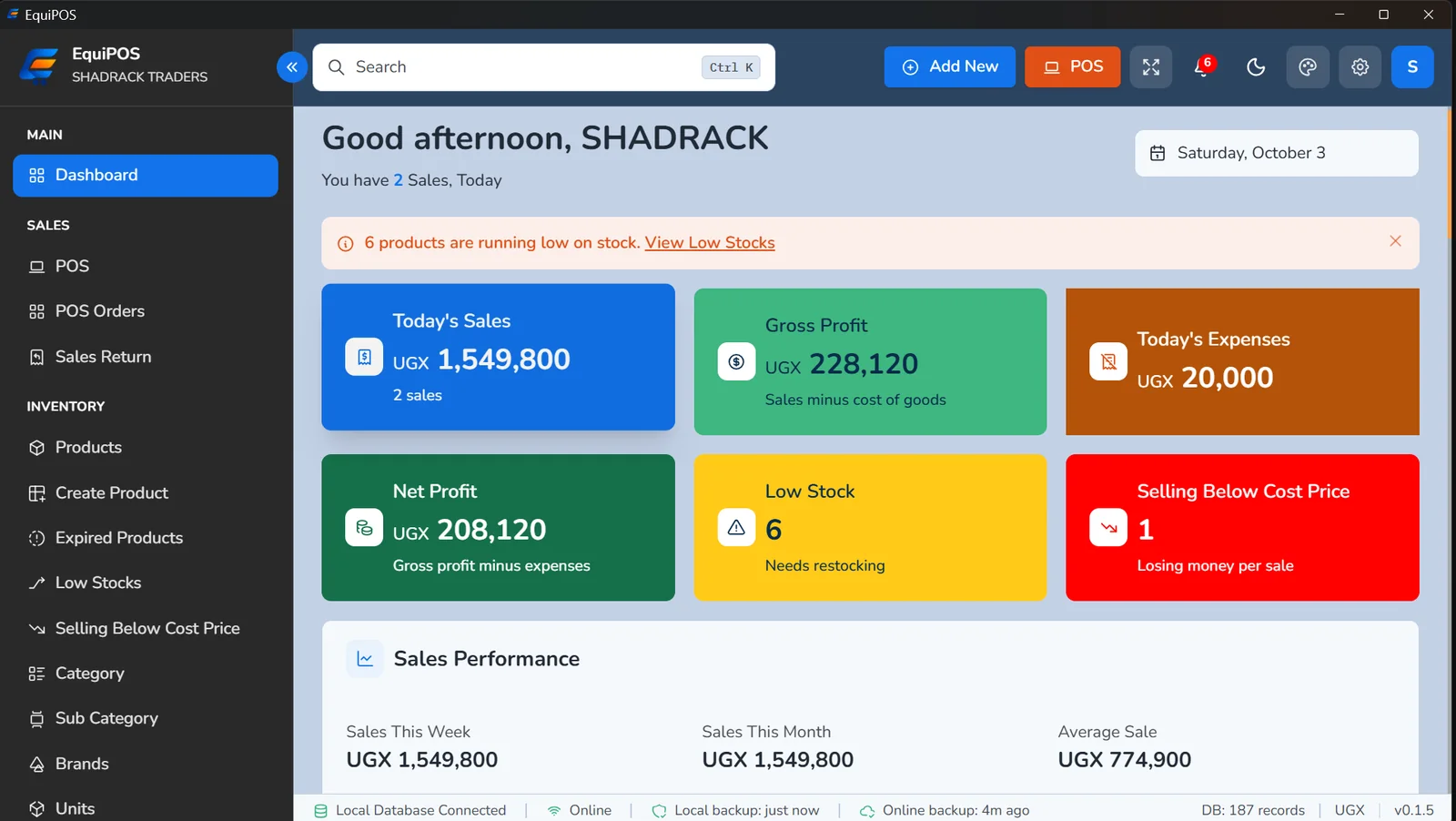Click the Gross Profit dollar icon
The width and height of the screenshot is (1456, 821).
coord(736,361)
